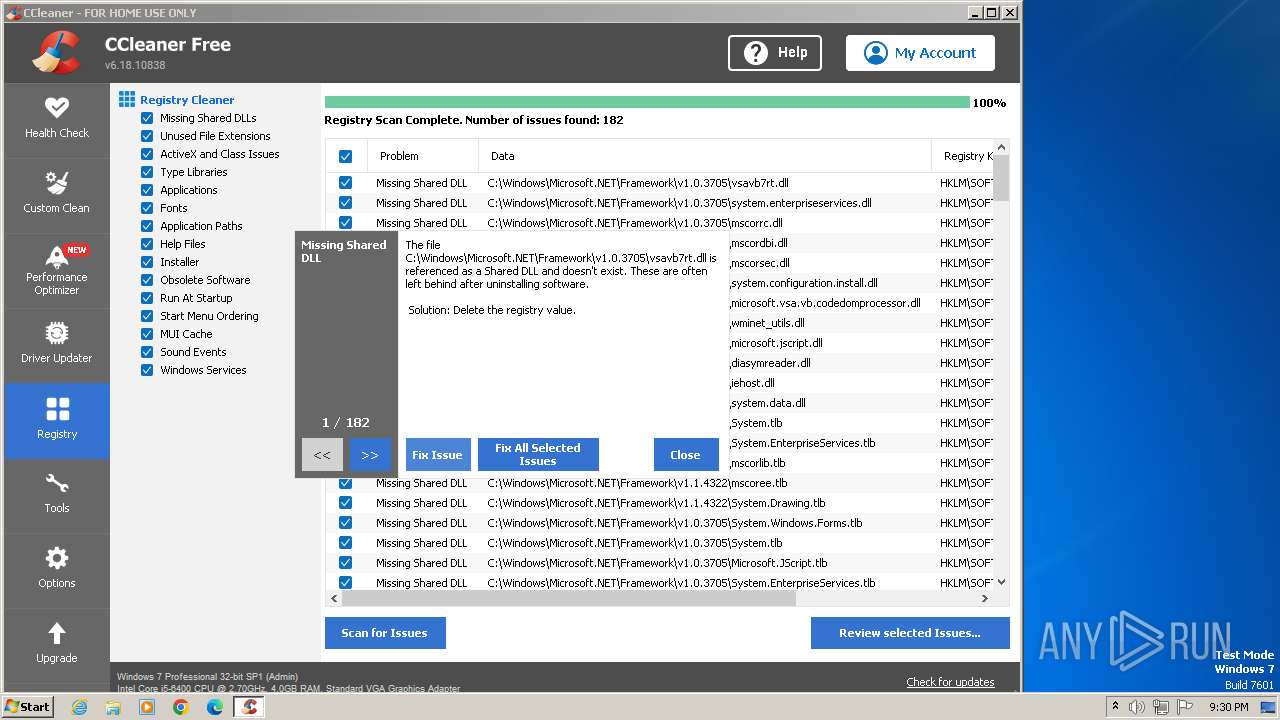Click horizontal scrollbar right arrow
This screenshot has width=1280, height=720.
[985, 598]
